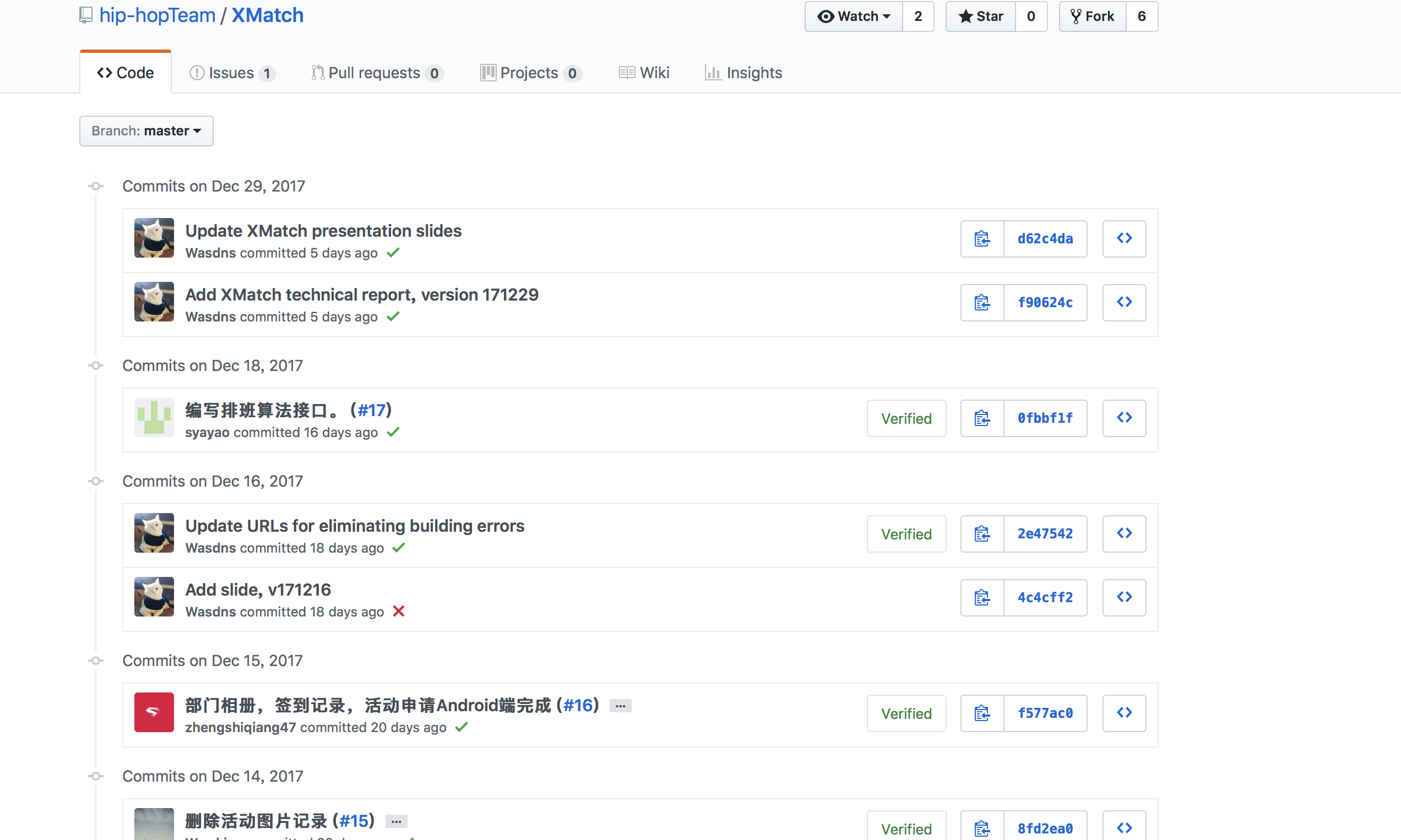This screenshot has width=1401, height=840.
Task: Browse repository at commit 2e47542
Action: [x=1124, y=534]
